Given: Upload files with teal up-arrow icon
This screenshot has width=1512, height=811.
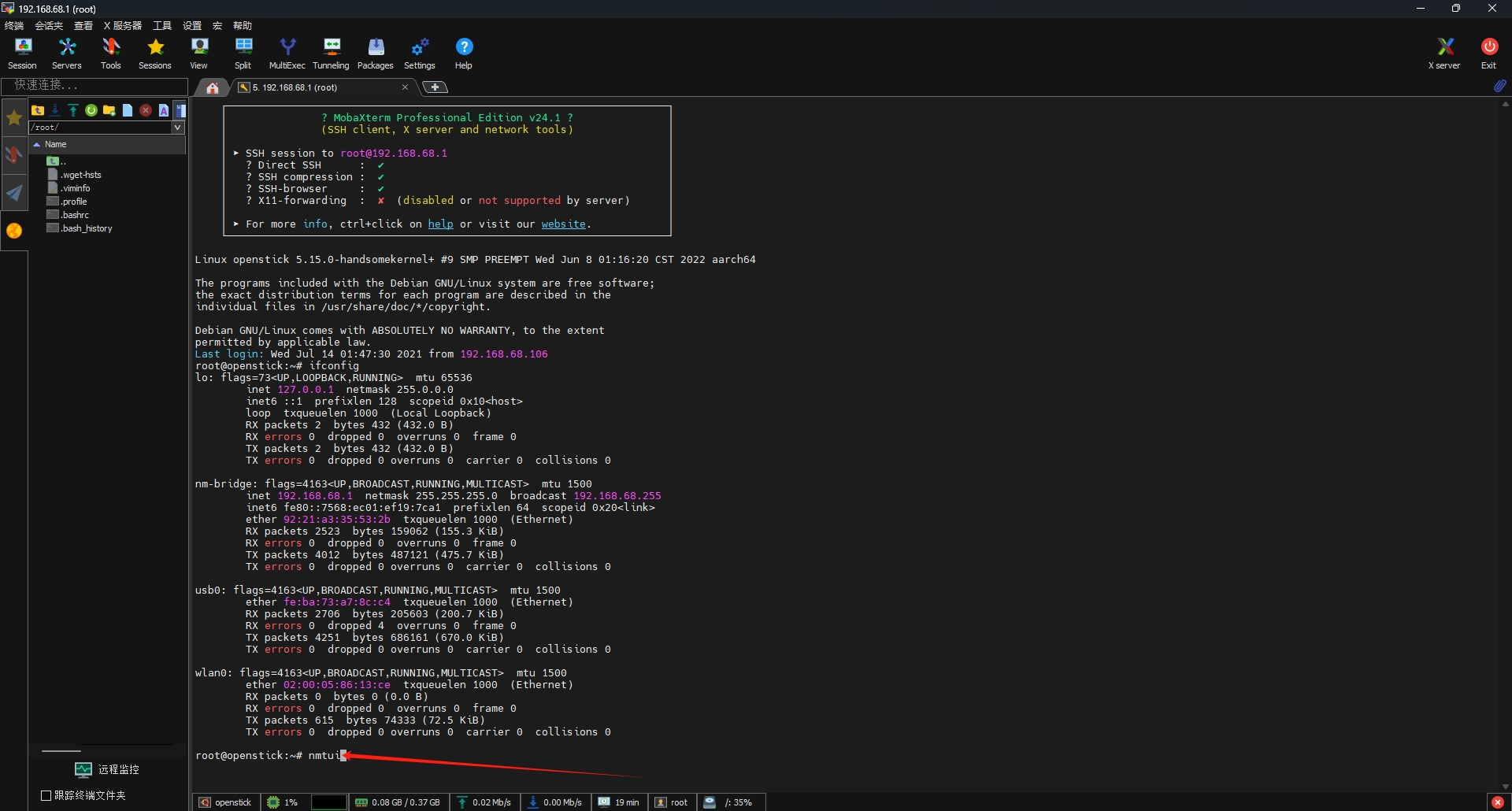Looking at the screenshot, I should pos(73,110).
